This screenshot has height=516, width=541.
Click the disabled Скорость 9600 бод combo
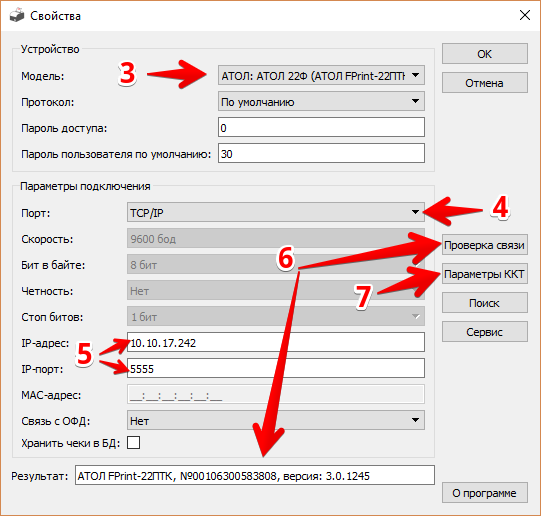[276, 238]
